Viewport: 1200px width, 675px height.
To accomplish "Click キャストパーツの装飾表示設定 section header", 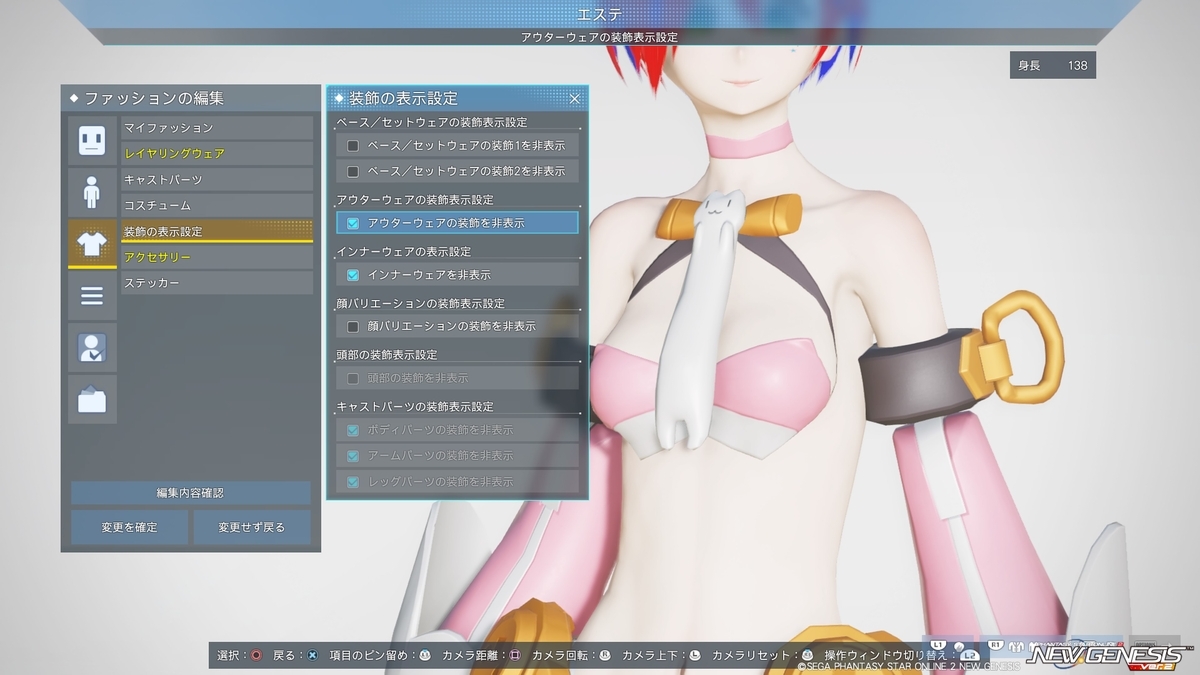I will 415,407.
